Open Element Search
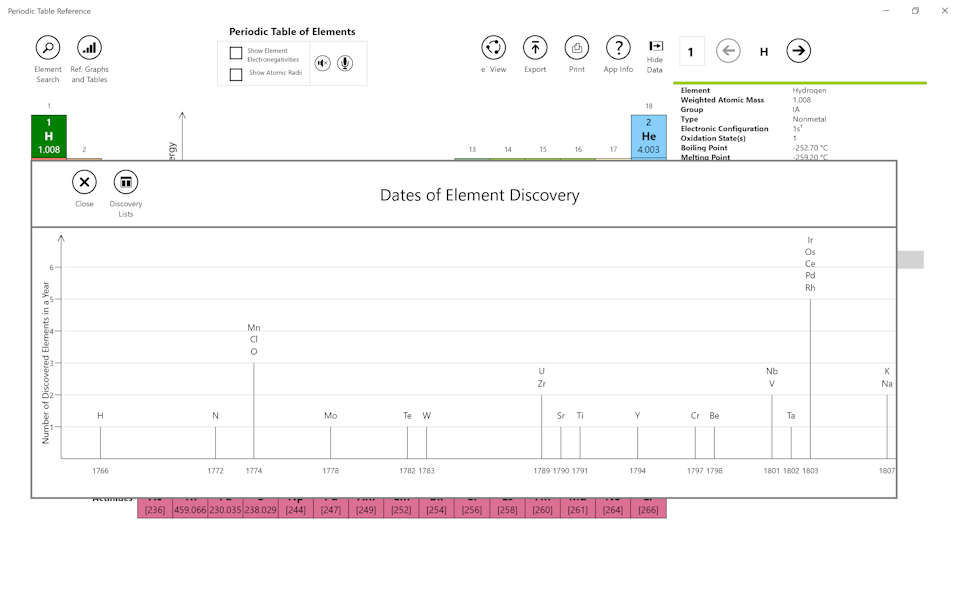Image resolution: width=960 pixels, height=614 pixels. pos(48,48)
